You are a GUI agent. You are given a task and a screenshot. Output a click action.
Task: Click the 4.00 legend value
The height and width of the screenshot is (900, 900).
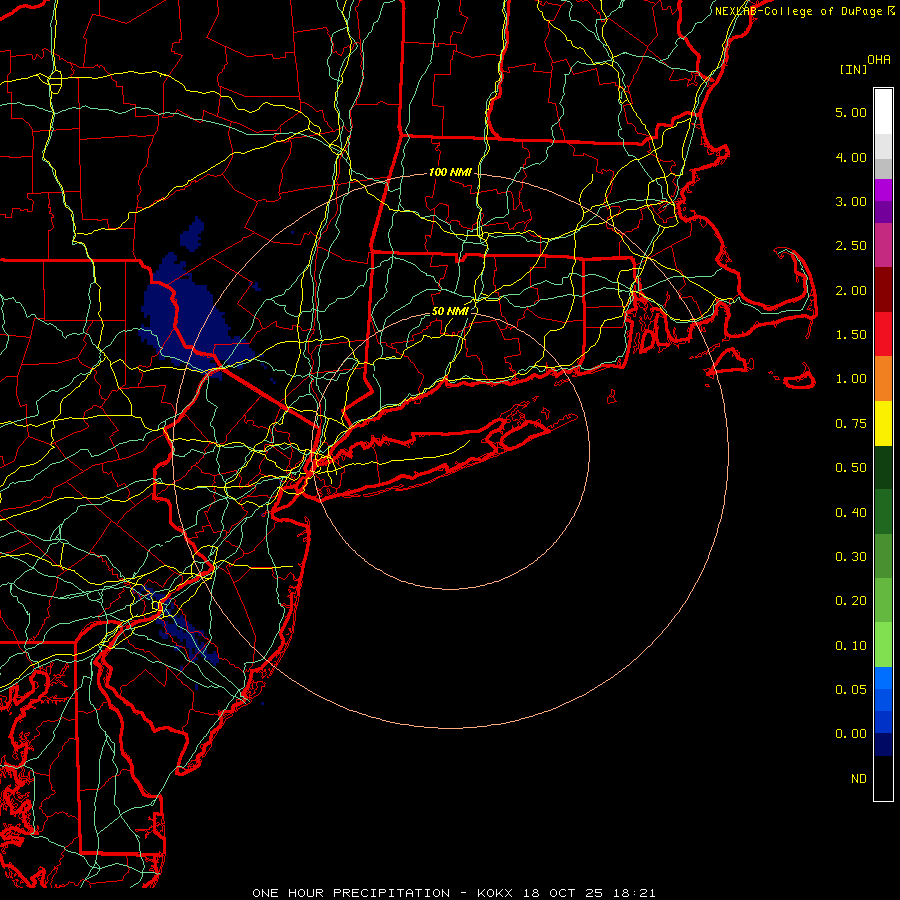click(x=851, y=157)
